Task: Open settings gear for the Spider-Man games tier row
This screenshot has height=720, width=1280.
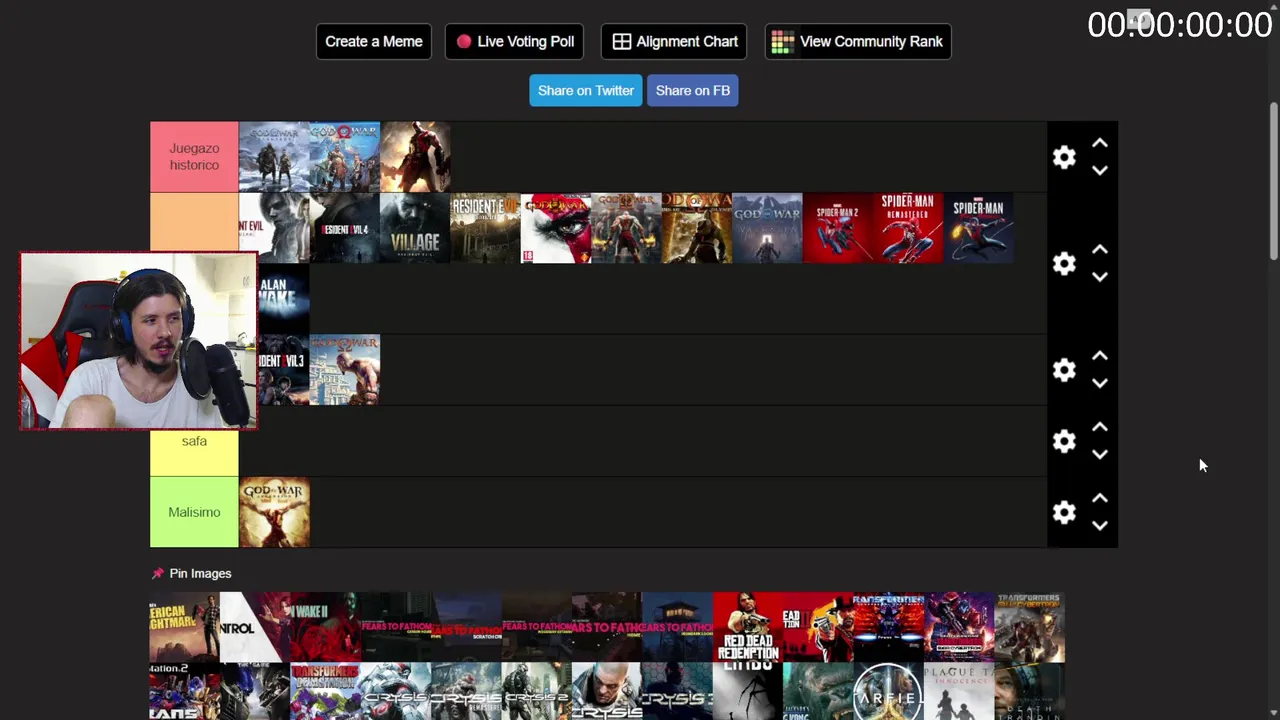Action: click(x=1064, y=263)
